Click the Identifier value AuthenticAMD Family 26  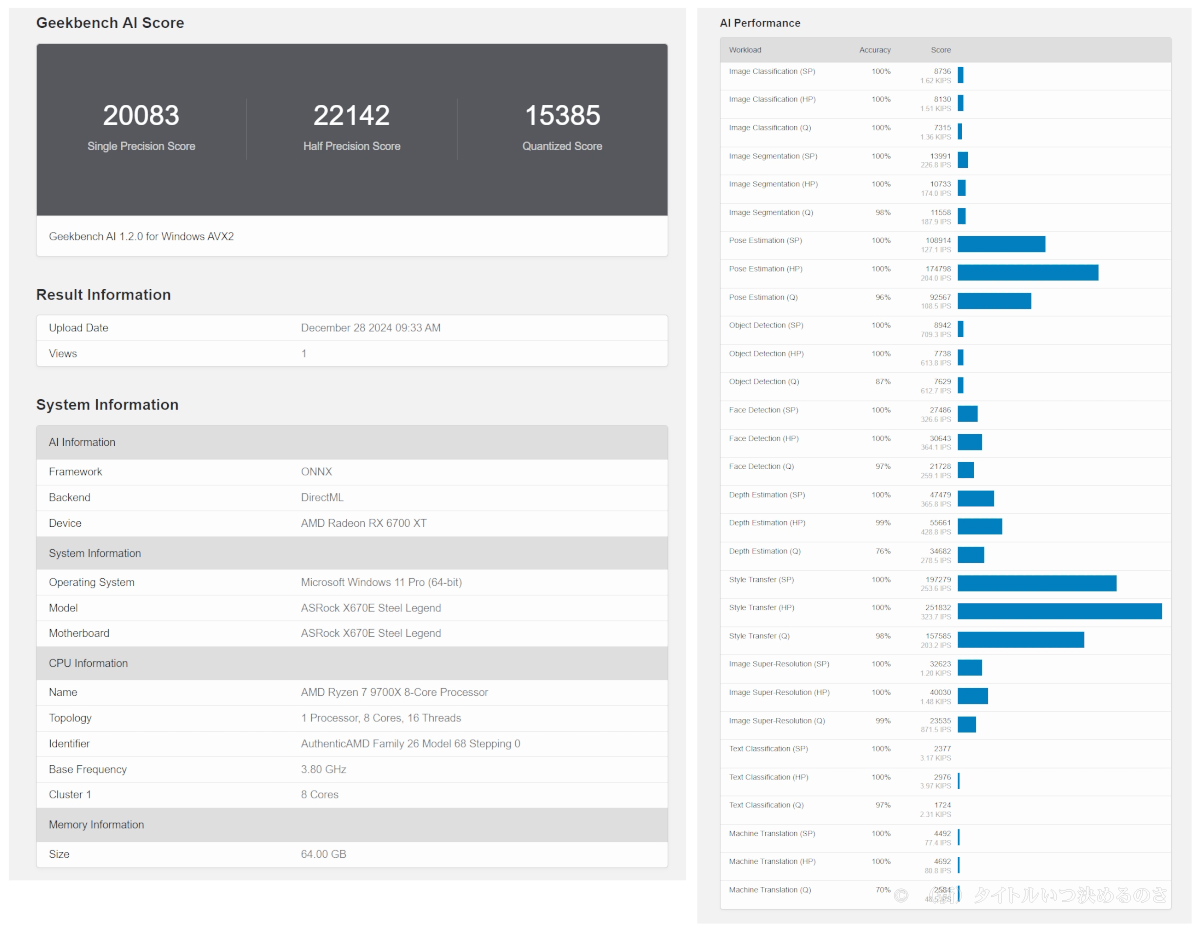click(410, 744)
